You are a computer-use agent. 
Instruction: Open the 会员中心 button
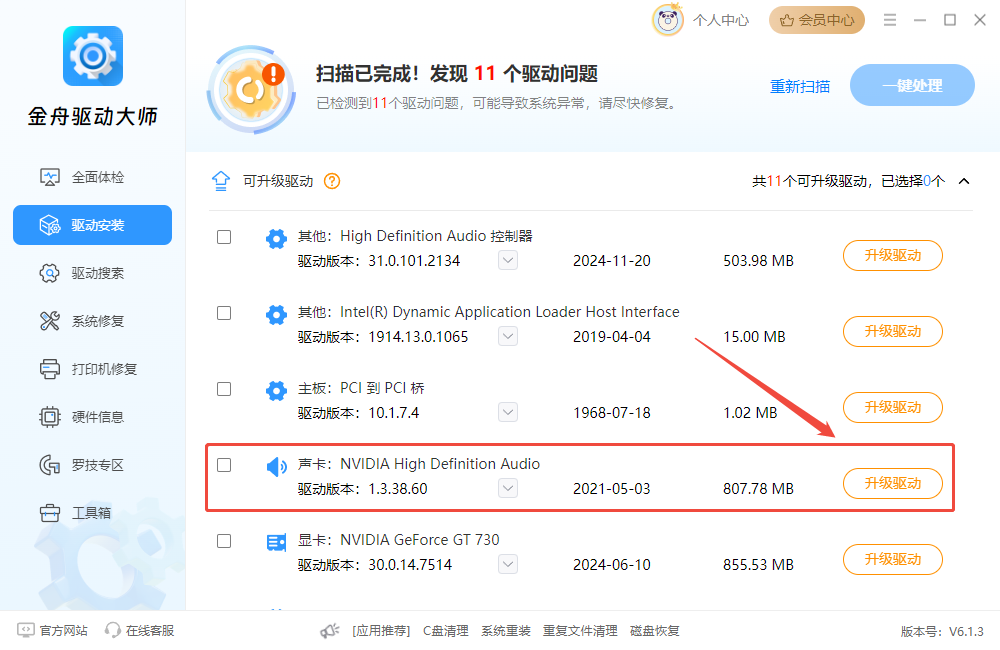817,20
